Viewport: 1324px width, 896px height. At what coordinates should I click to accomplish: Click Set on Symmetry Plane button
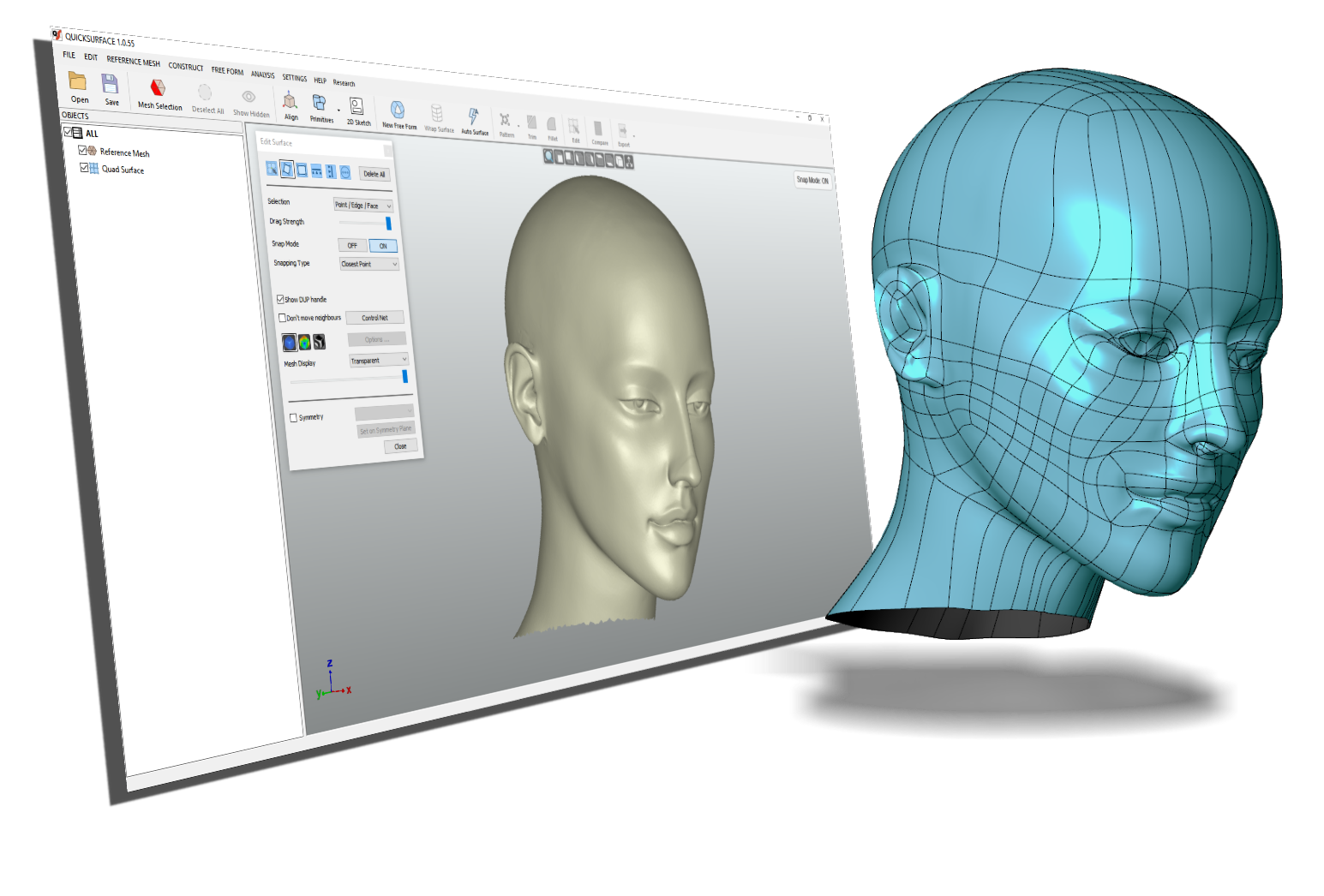coord(386,430)
